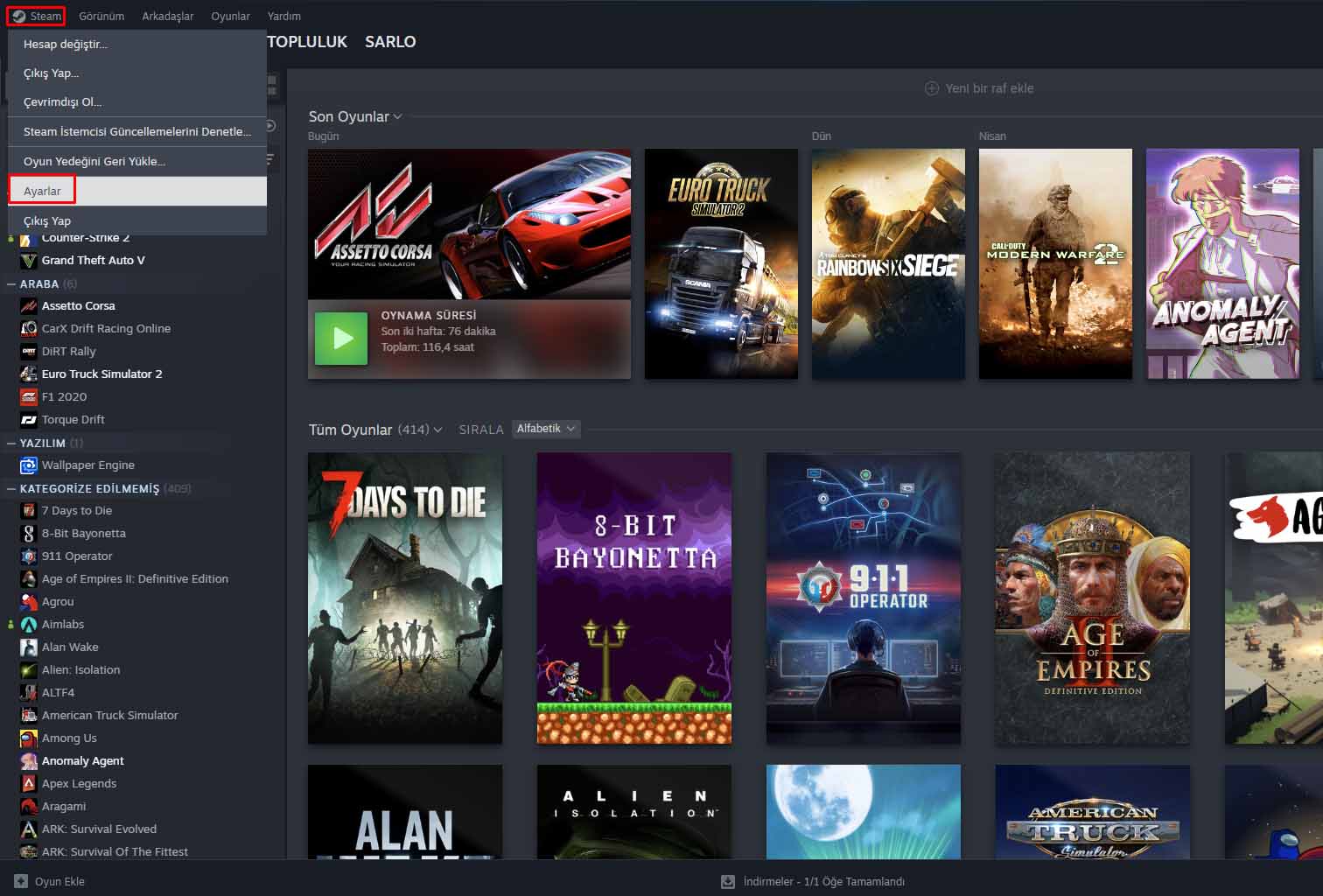The image size is (1323, 896).
Task: Collapse the ARABA category
Action: pyautogui.click(x=11, y=283)
